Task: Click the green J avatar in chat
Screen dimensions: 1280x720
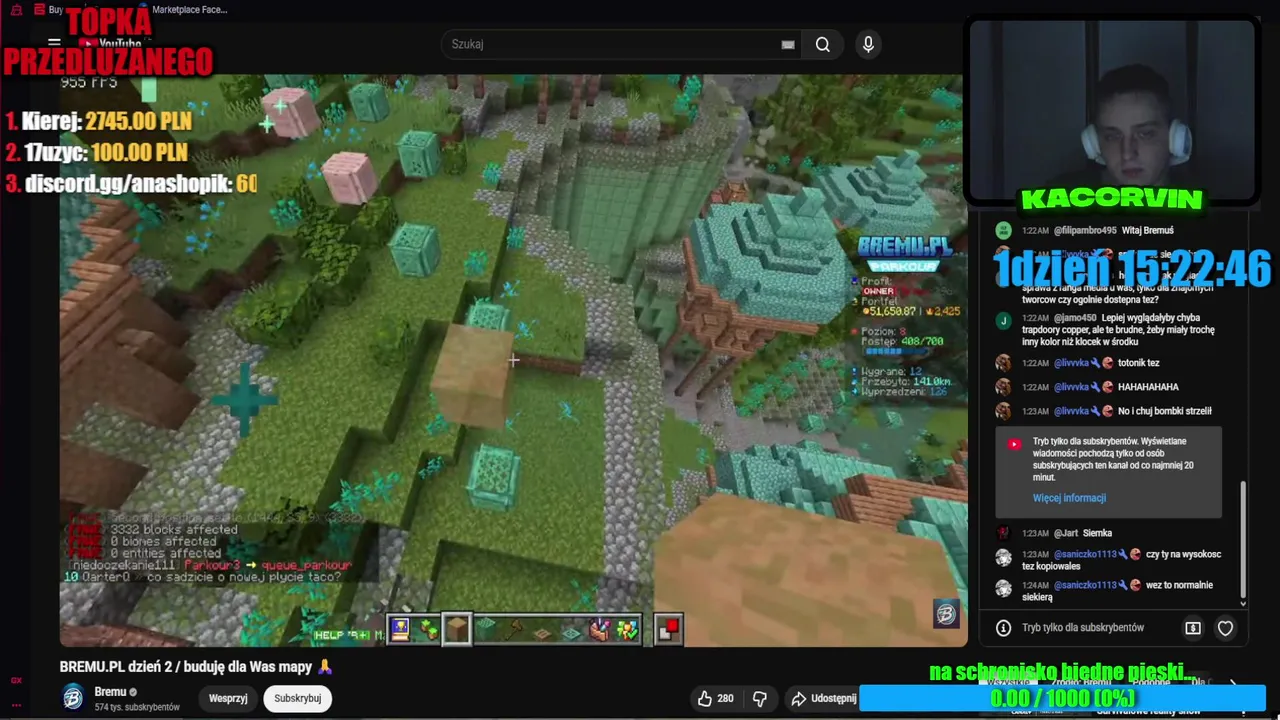Action: click(x=1003, y=320)
